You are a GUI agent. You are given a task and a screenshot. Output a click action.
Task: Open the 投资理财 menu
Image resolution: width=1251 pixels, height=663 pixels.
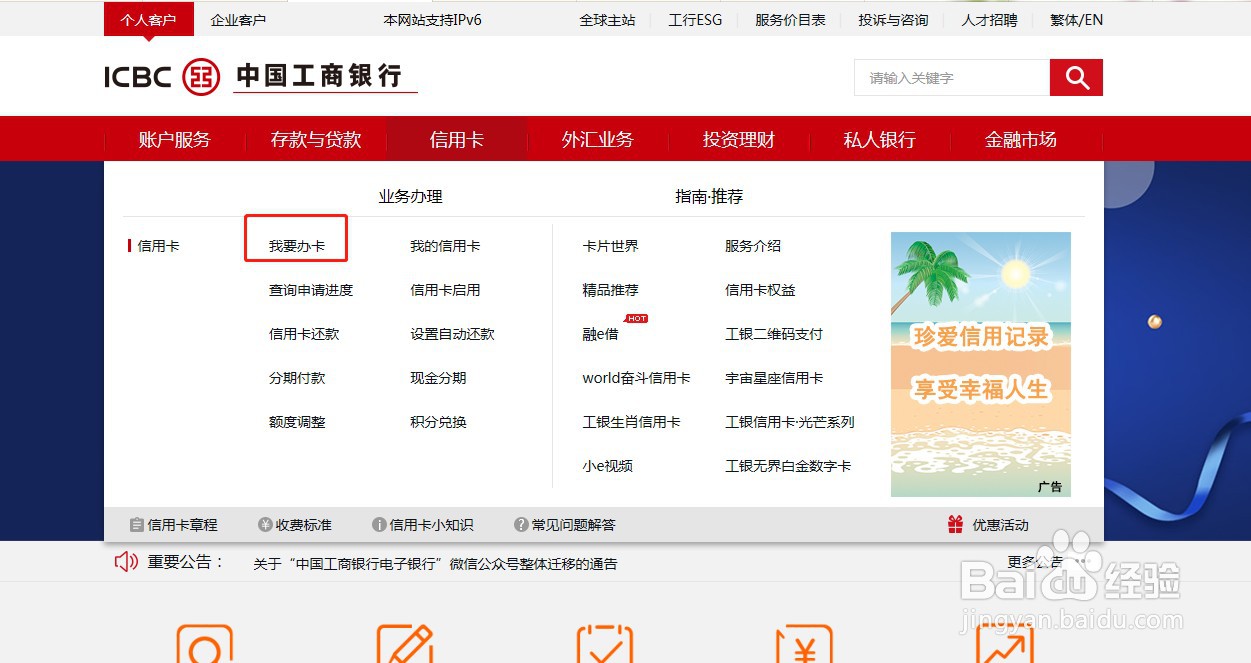point(739,139)
